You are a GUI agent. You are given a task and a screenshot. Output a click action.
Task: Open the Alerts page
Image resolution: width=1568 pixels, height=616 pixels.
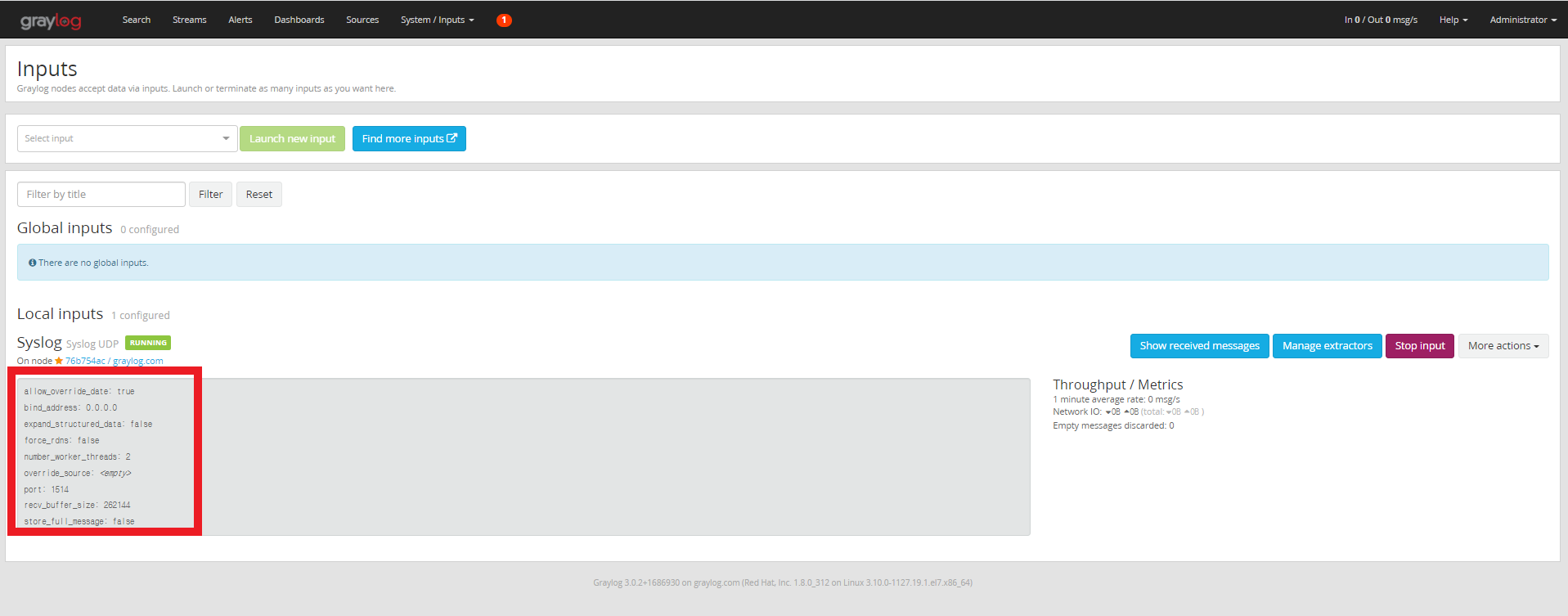point(240,20)
